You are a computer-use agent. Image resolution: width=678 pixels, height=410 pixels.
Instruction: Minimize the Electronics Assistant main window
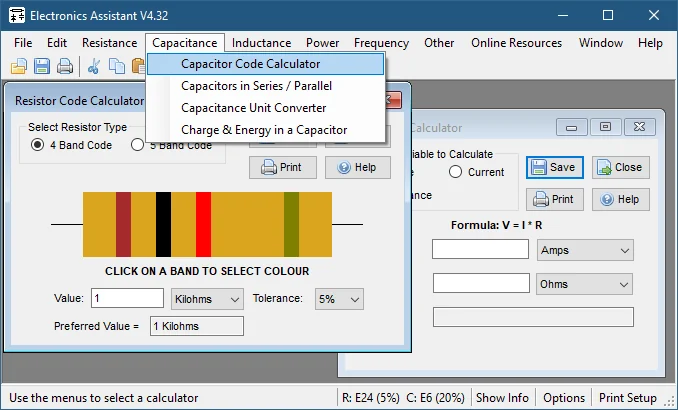click(x=563, y=16)
